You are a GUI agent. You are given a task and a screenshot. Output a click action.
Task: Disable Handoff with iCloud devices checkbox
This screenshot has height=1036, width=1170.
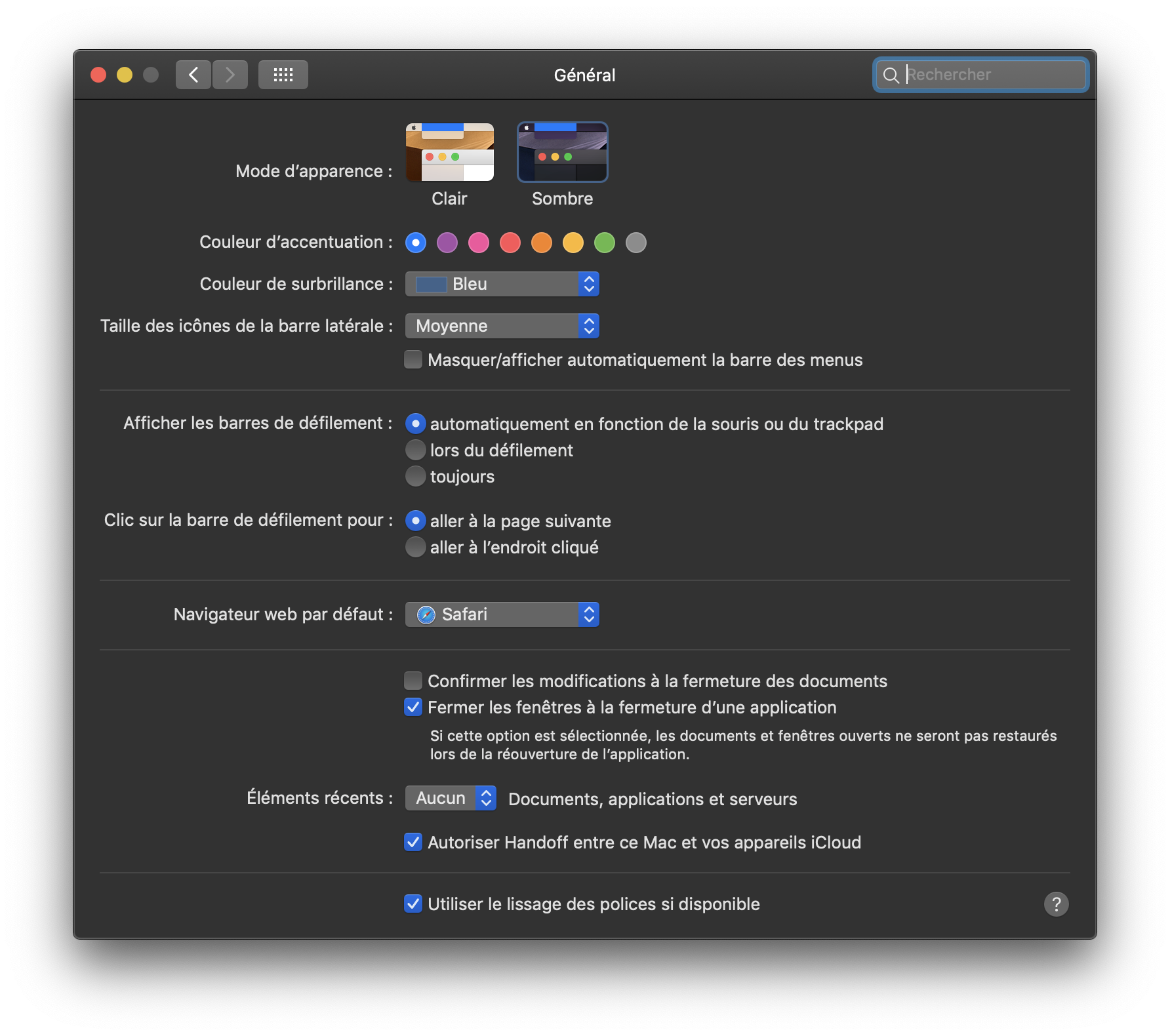[x=413, y=843]
